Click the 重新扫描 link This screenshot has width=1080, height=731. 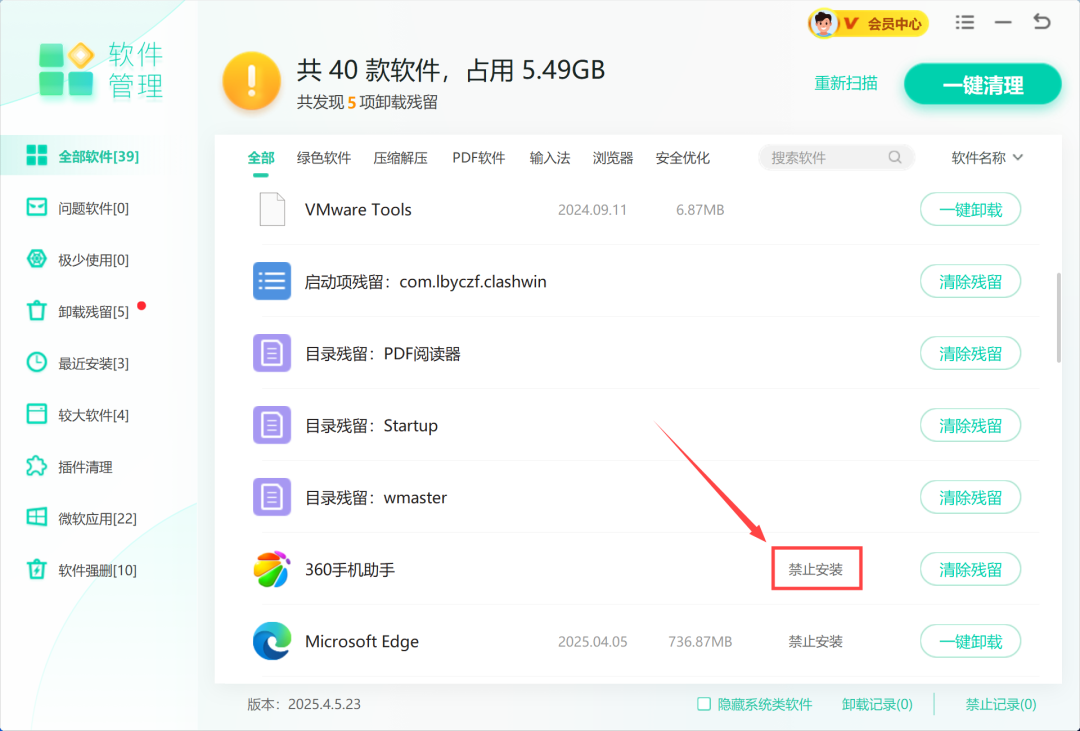(x=846, y=83)
